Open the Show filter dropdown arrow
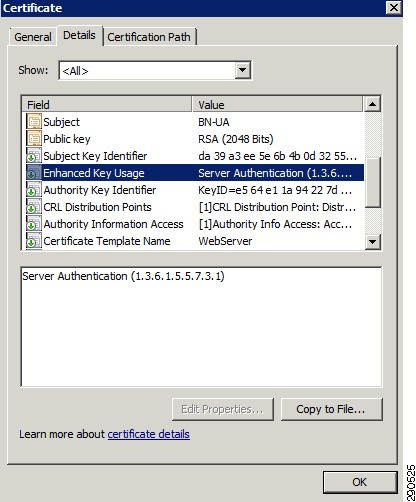 coord(242,70)
